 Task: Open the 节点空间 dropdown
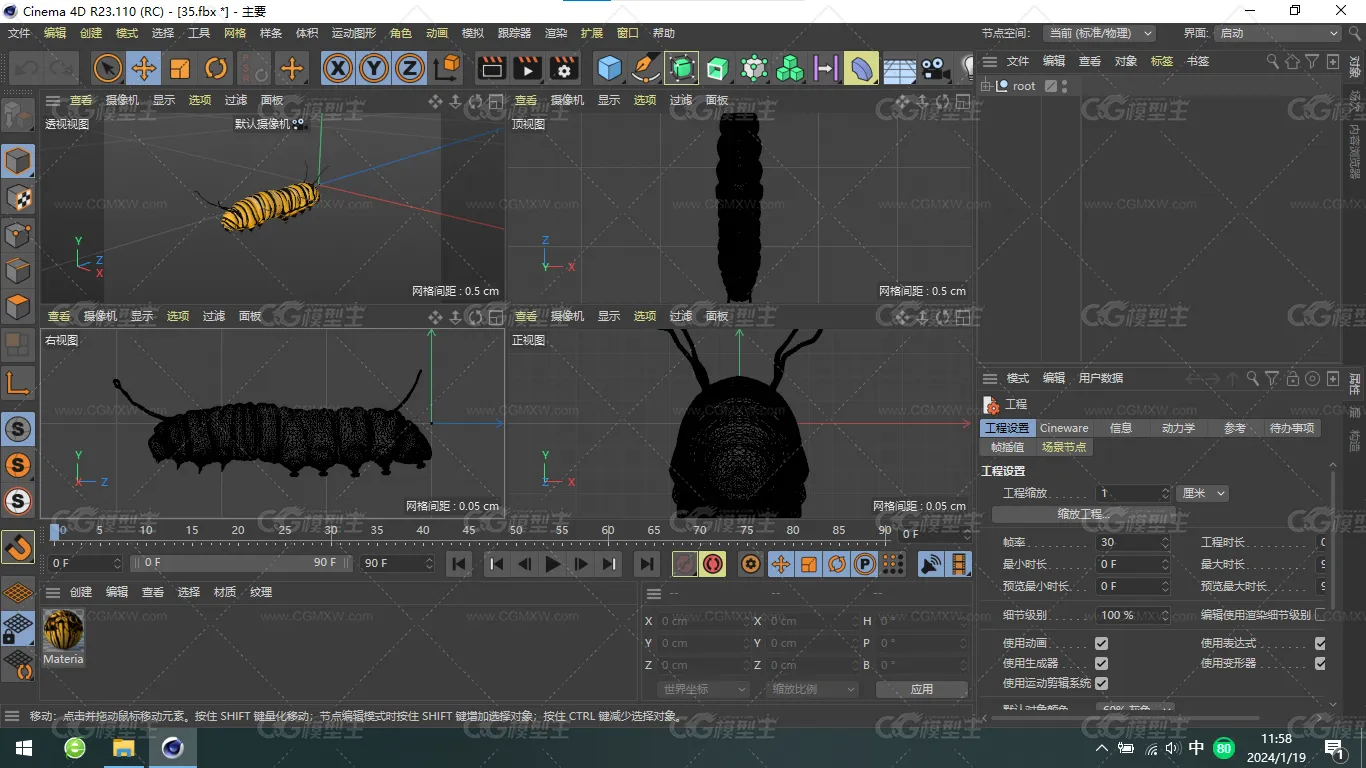point(1099,33)
